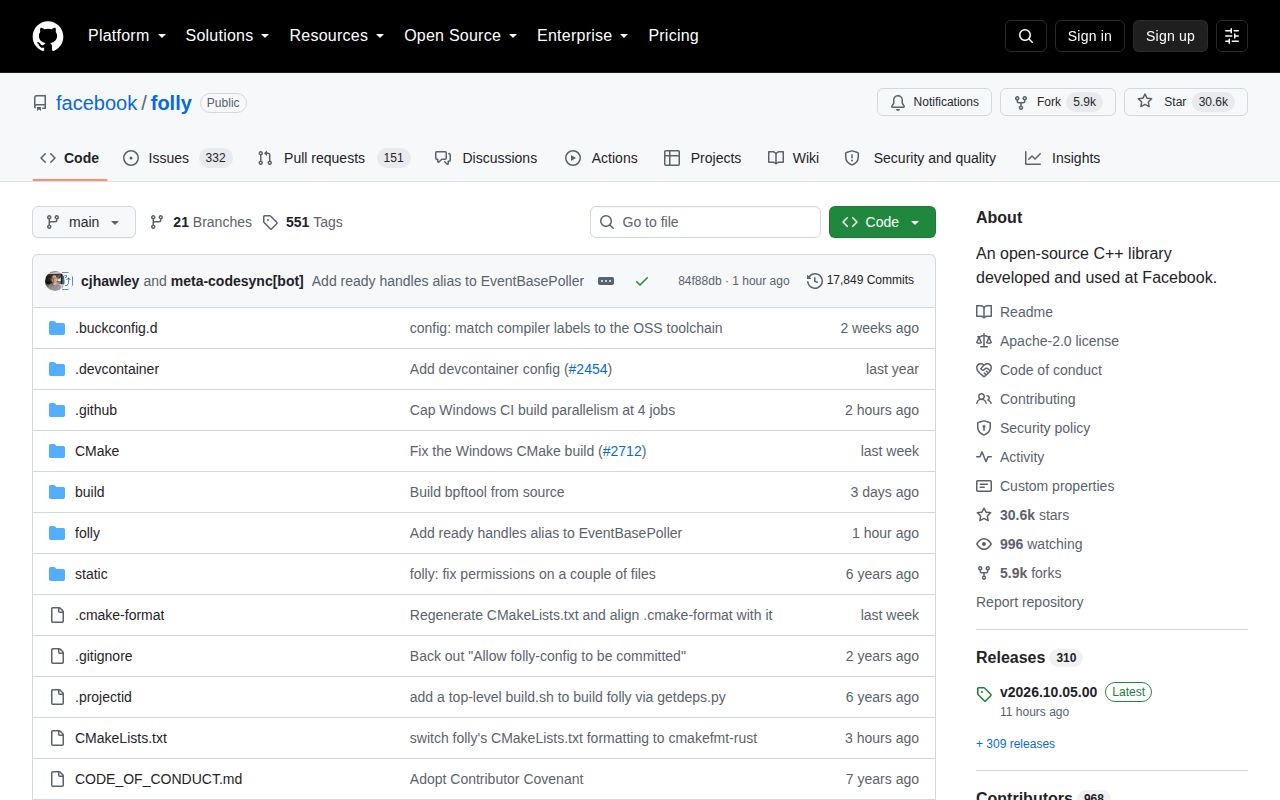
Task: Open the folly folder icon
Action: coord(57,533)
